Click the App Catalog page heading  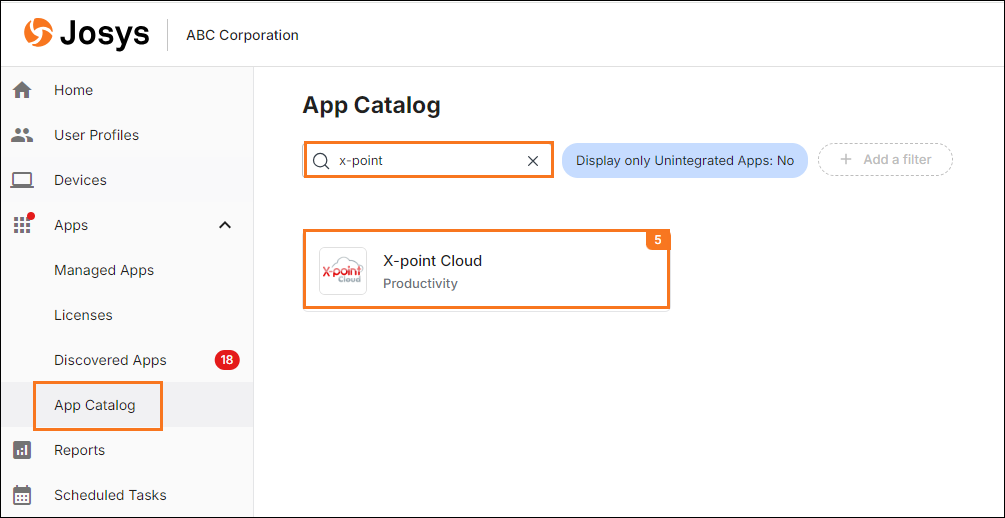click(372, 106)
